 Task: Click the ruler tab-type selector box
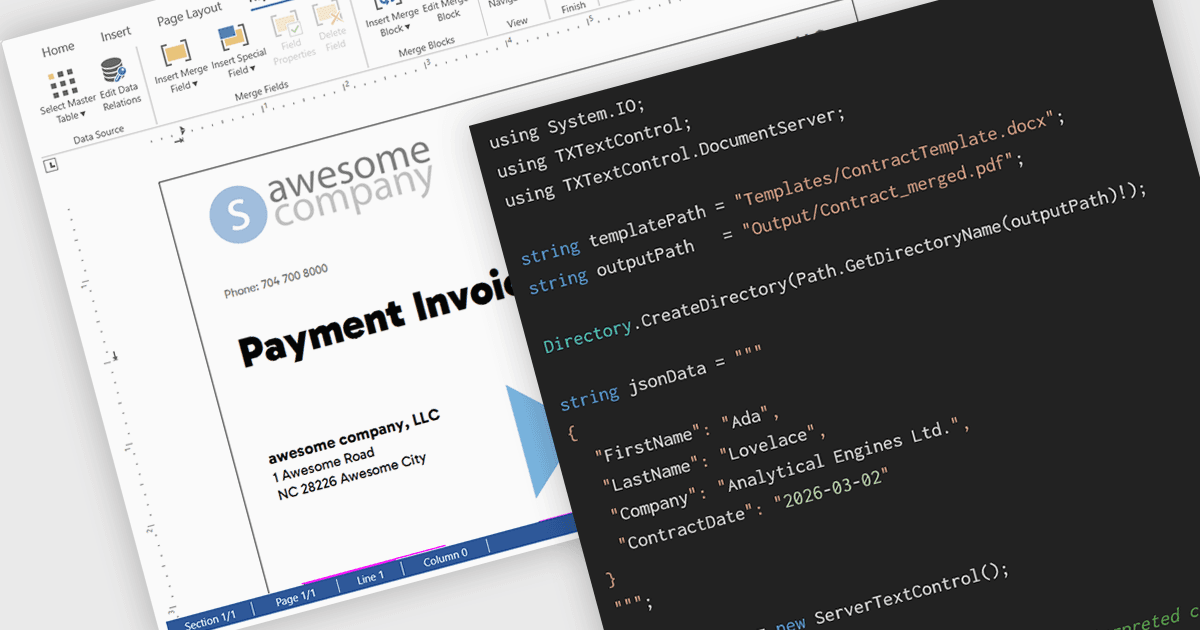(x=51, y=166)
